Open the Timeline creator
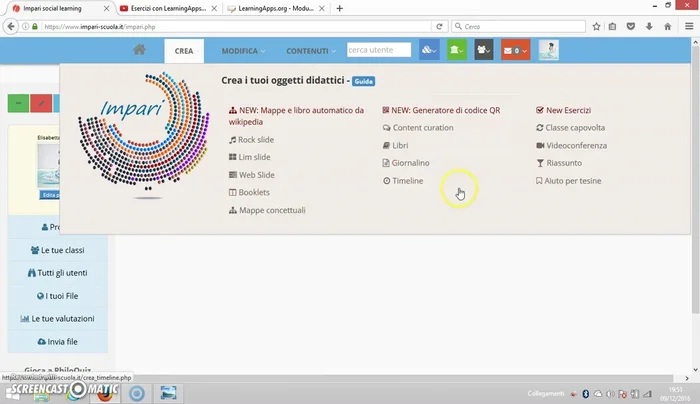The image size is (700, 404). pos(403,181)
